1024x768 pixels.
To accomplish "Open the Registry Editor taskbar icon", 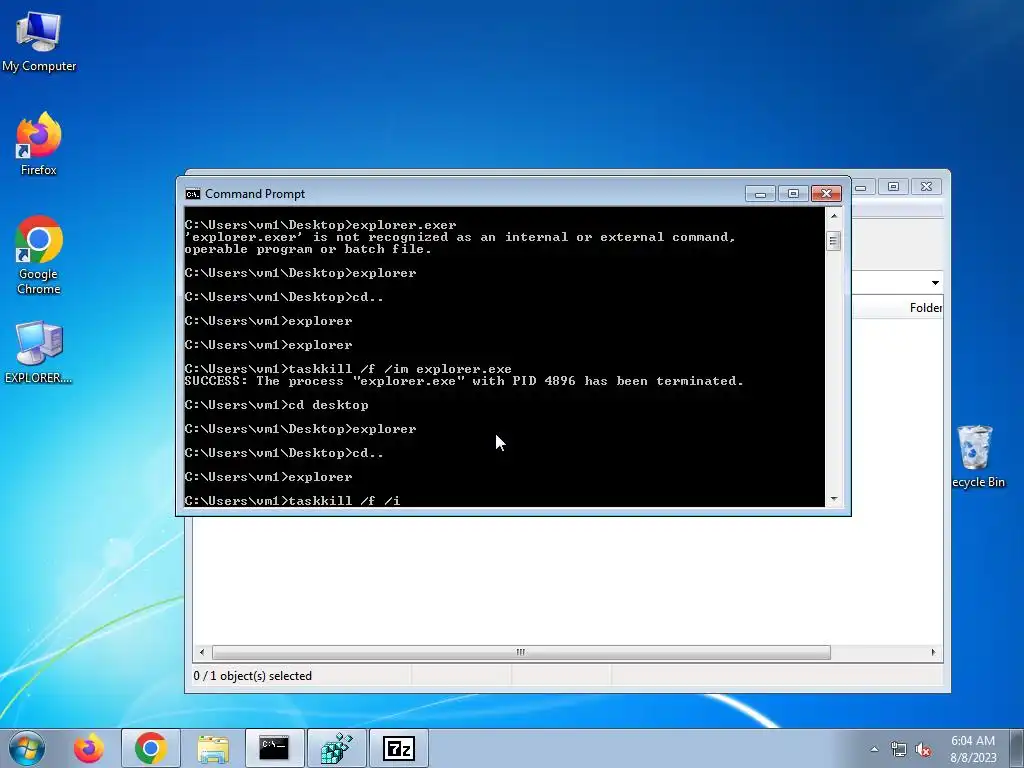I will [x=337, y=748].
